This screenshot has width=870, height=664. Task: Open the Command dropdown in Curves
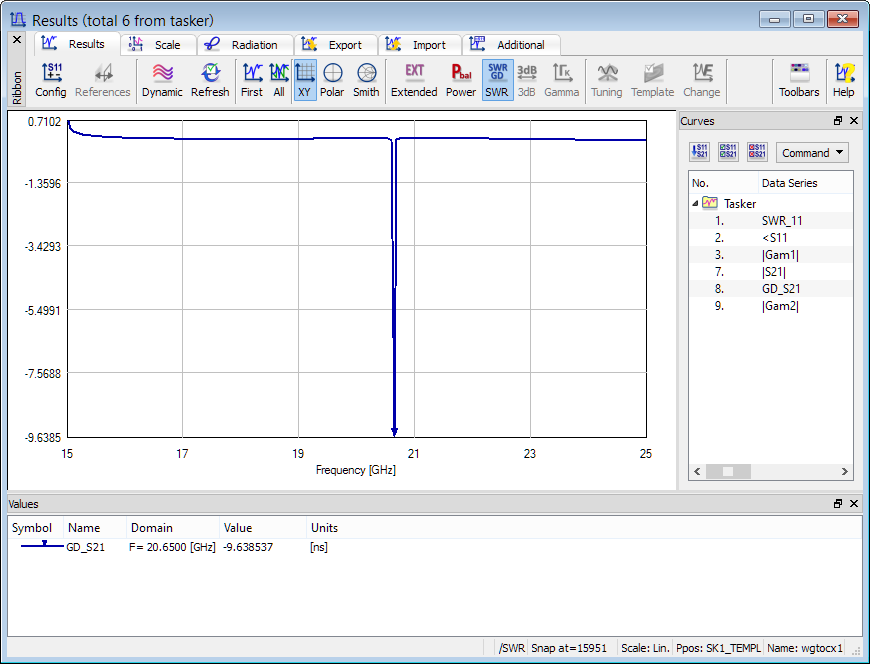tap(812, 153)
